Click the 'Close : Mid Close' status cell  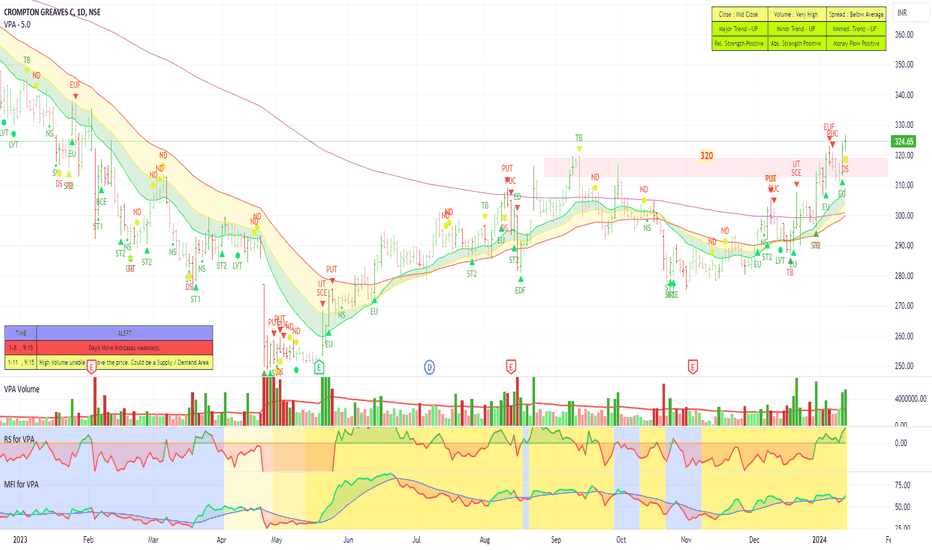739,14
